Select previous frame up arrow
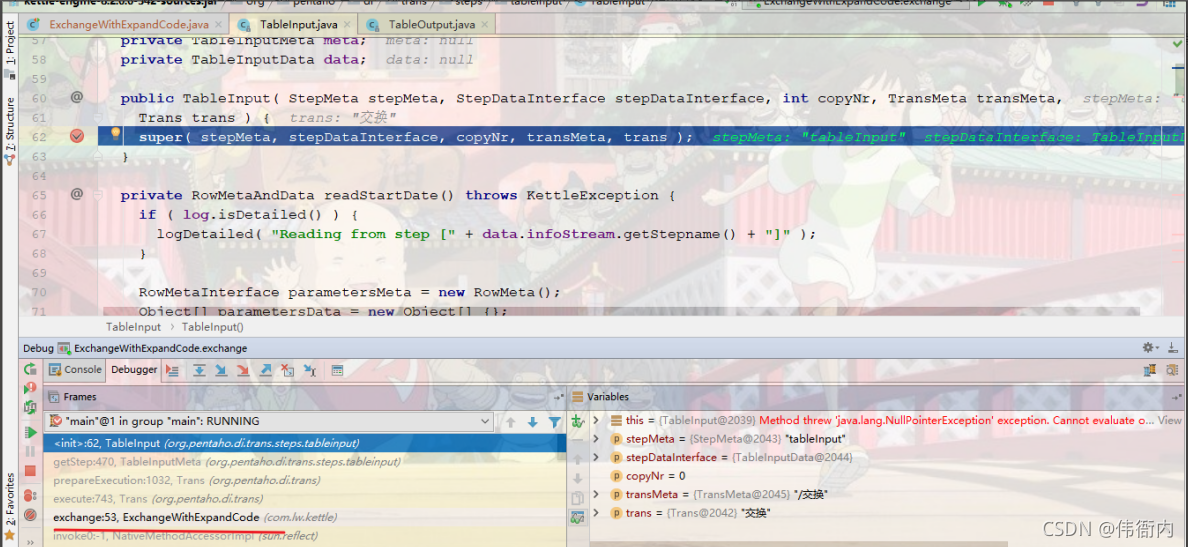Screen dimensions: 1188x547 pos(511,422)
